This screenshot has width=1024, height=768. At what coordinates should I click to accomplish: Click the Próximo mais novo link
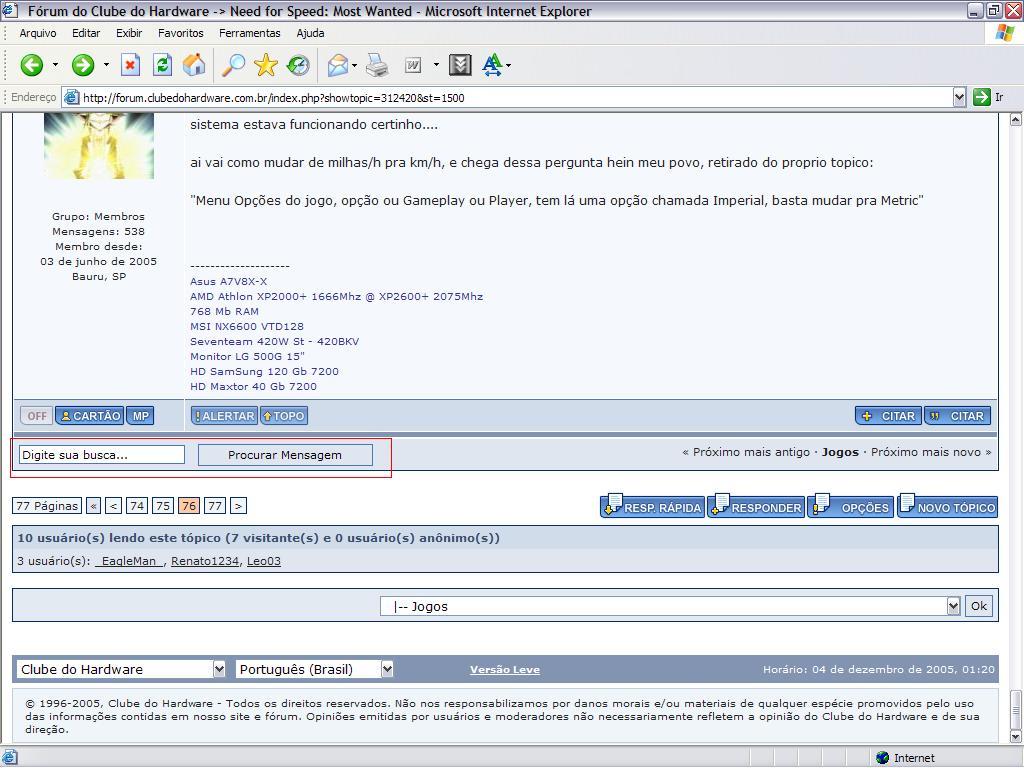(x=925, y=452)
